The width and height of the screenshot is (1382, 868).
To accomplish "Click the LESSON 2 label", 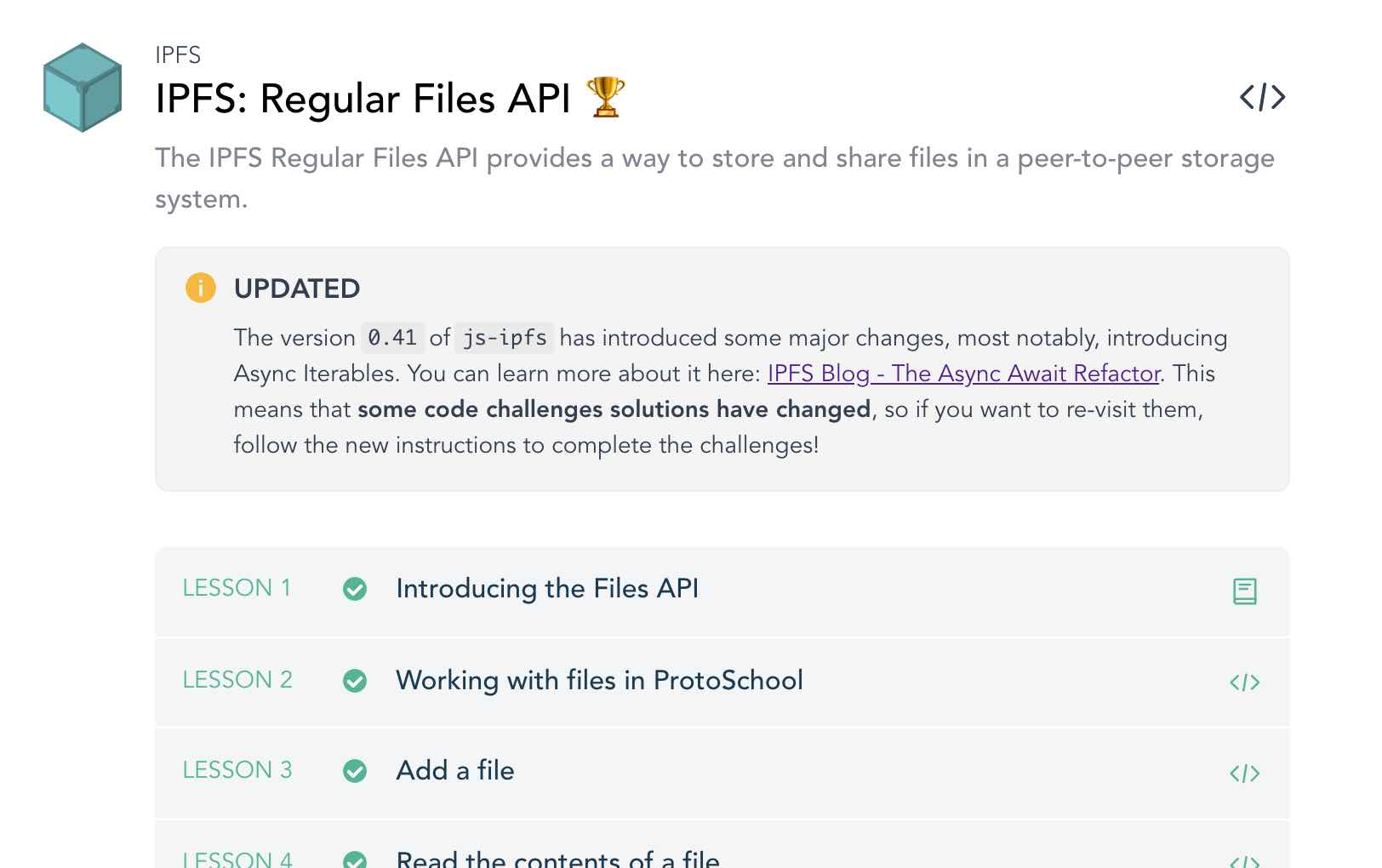I will click(x=237, y=680).
